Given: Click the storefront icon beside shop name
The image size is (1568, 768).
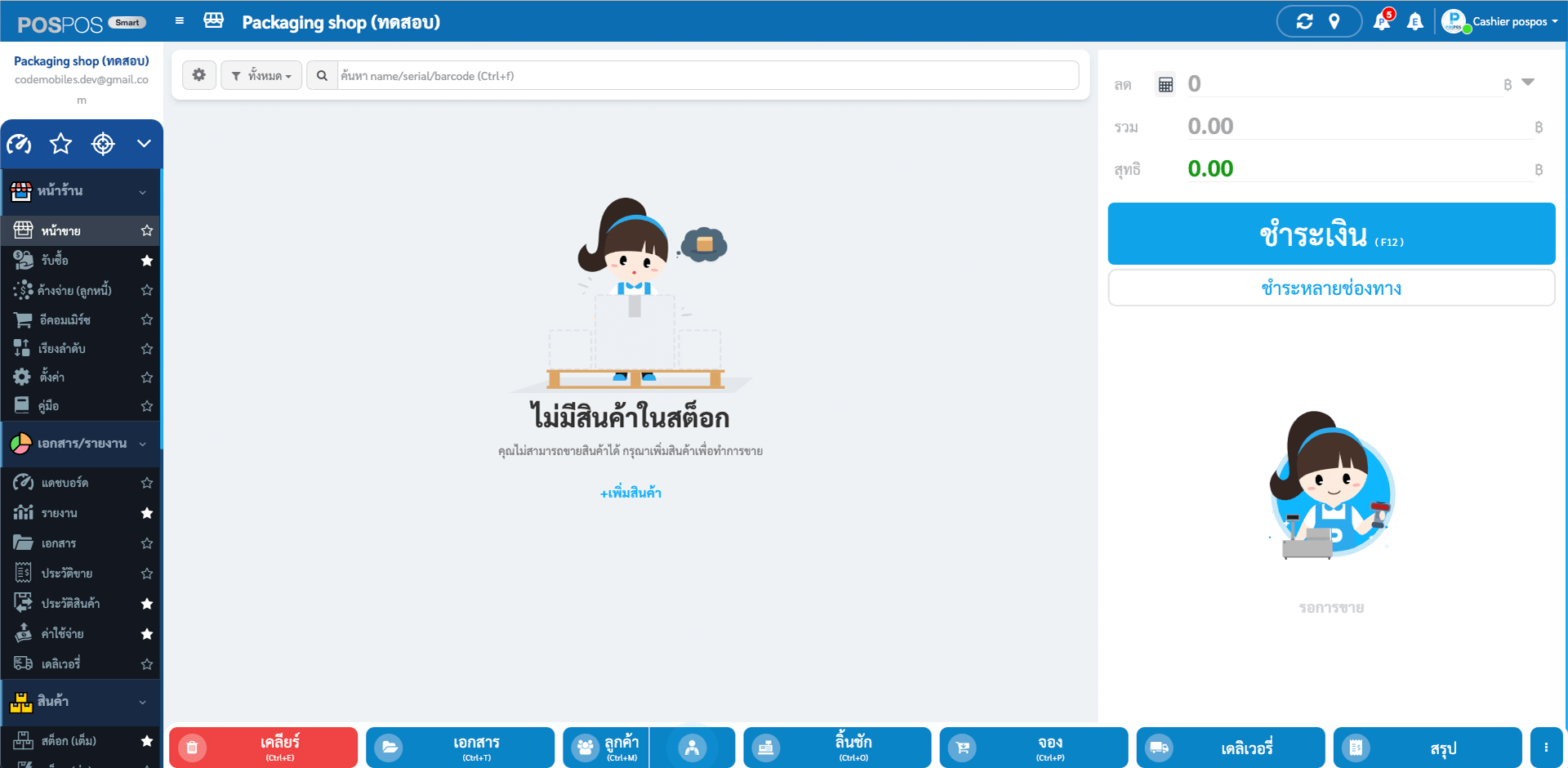Looking at the screenshot, I should point(213,21).
